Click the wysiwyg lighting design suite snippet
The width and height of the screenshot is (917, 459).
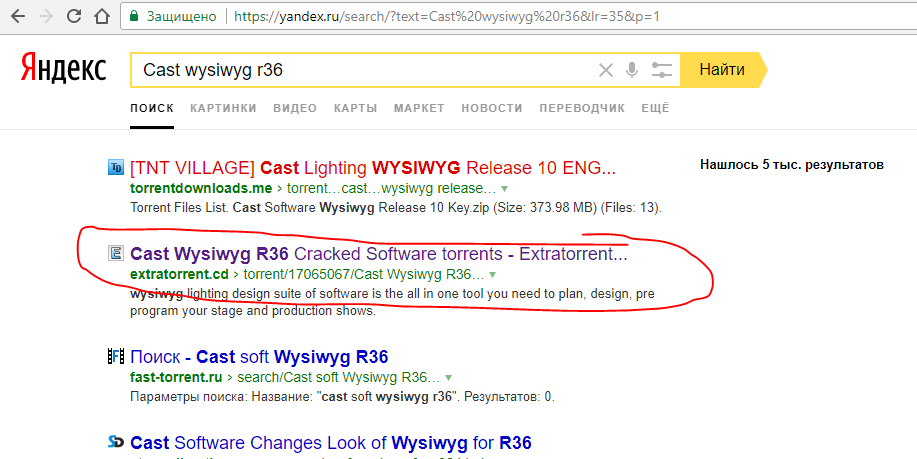tap(392, 302)
